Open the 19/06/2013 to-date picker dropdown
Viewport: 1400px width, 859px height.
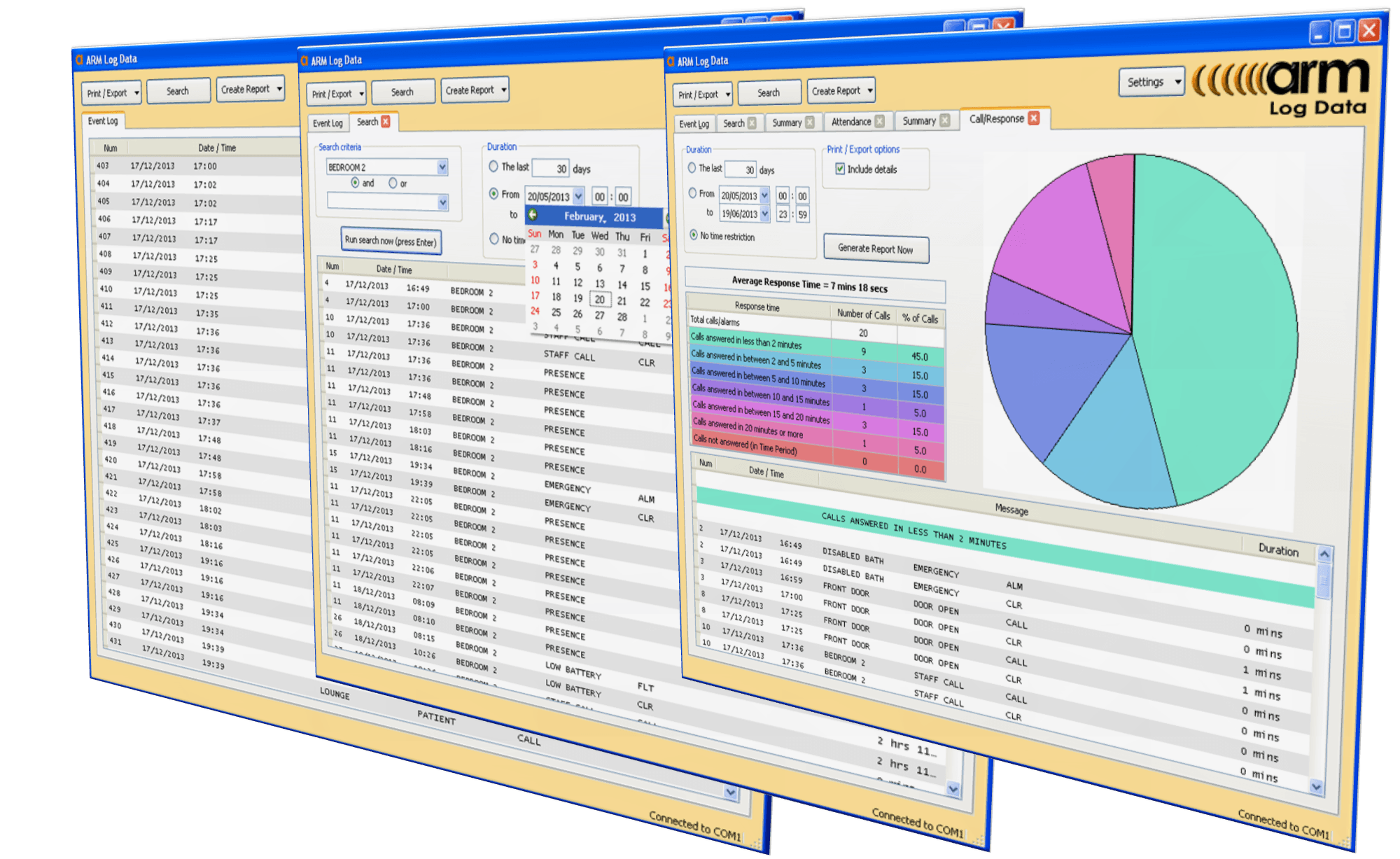pos(764,214)
